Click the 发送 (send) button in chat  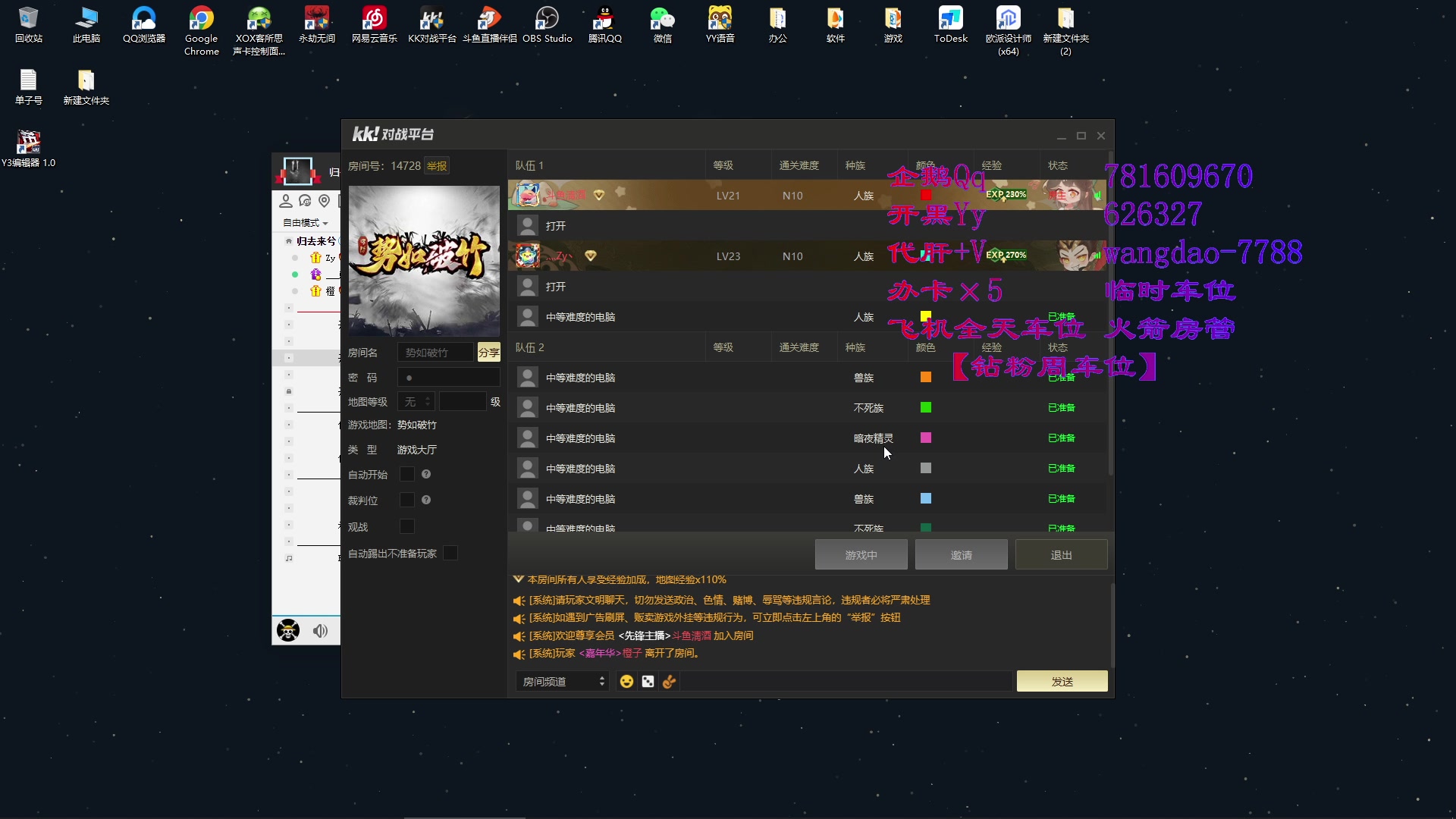coord(1062,680)
